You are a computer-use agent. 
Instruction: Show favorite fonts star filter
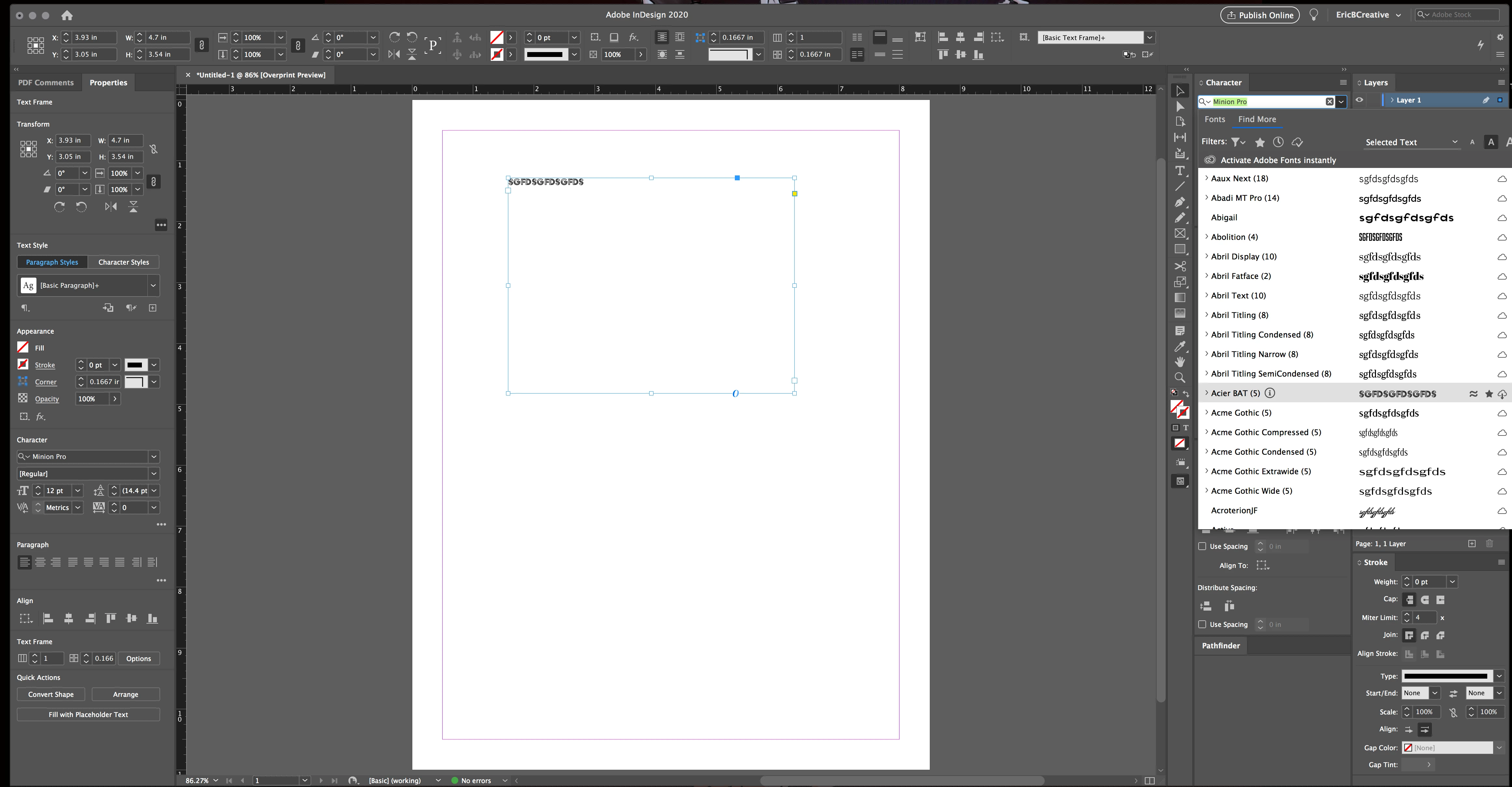click(x=1259, y=142)
